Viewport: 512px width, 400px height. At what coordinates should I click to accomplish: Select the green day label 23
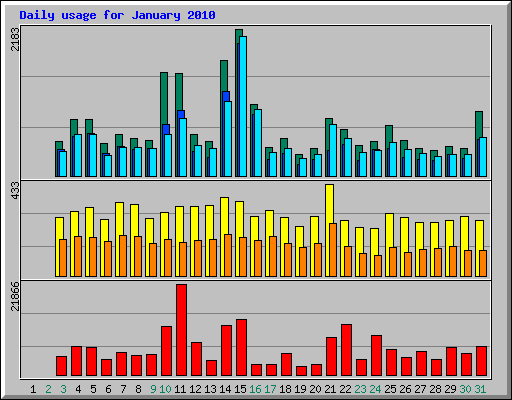(360, 389)
